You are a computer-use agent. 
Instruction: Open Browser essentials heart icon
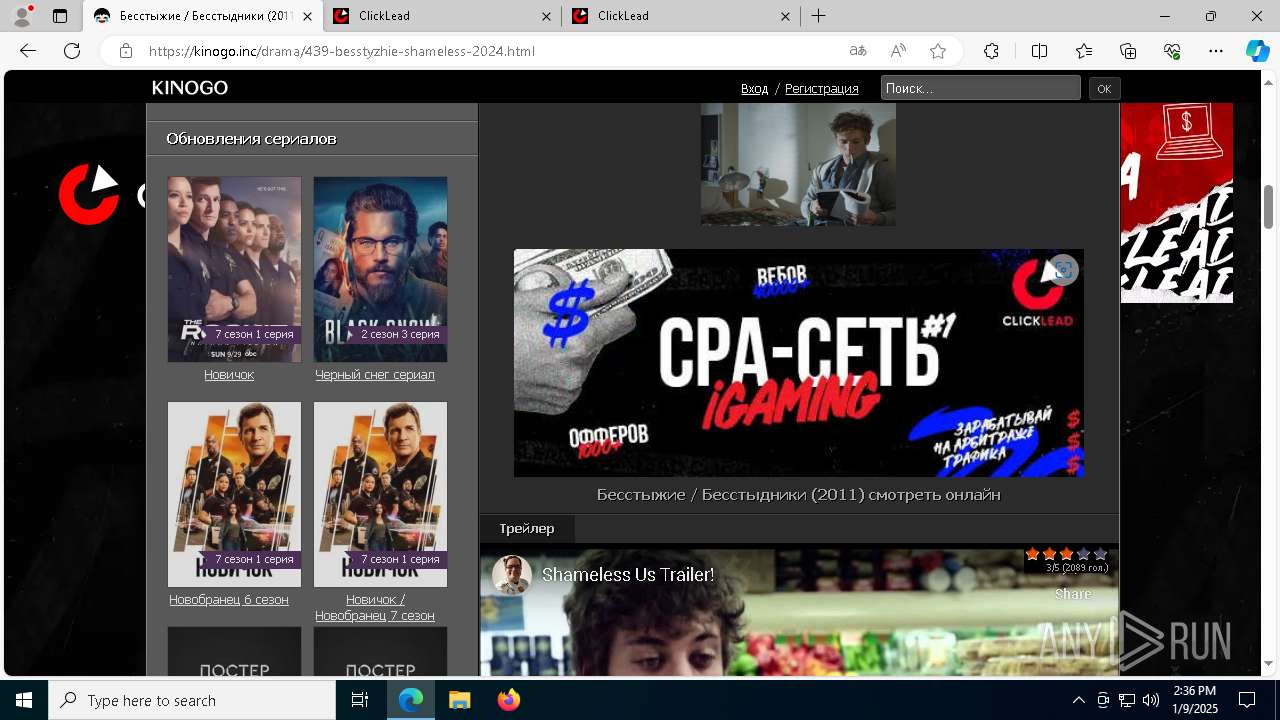1172,51
